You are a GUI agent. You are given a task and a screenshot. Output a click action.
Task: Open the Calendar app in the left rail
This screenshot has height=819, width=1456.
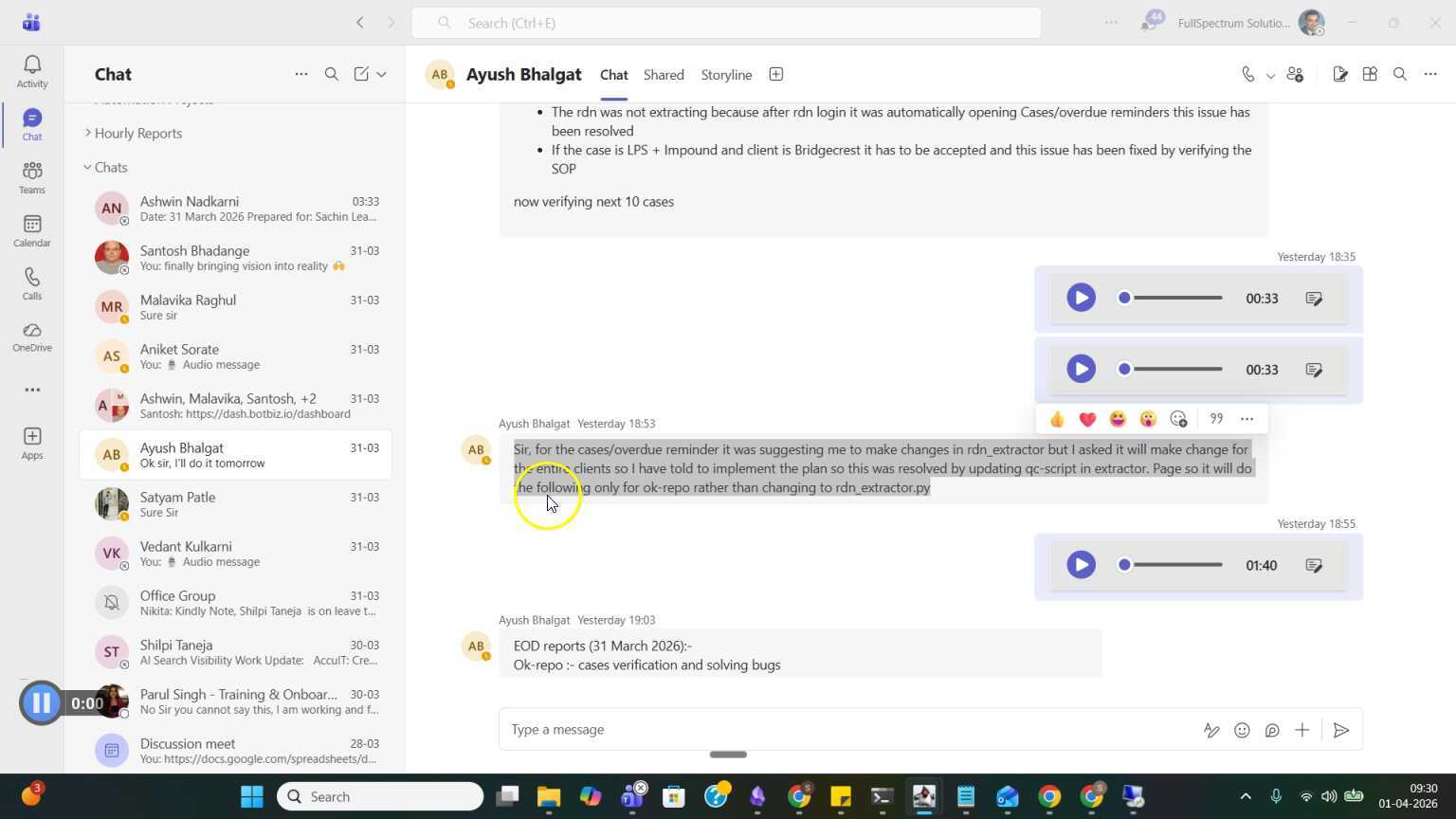(x=31, y=230)
